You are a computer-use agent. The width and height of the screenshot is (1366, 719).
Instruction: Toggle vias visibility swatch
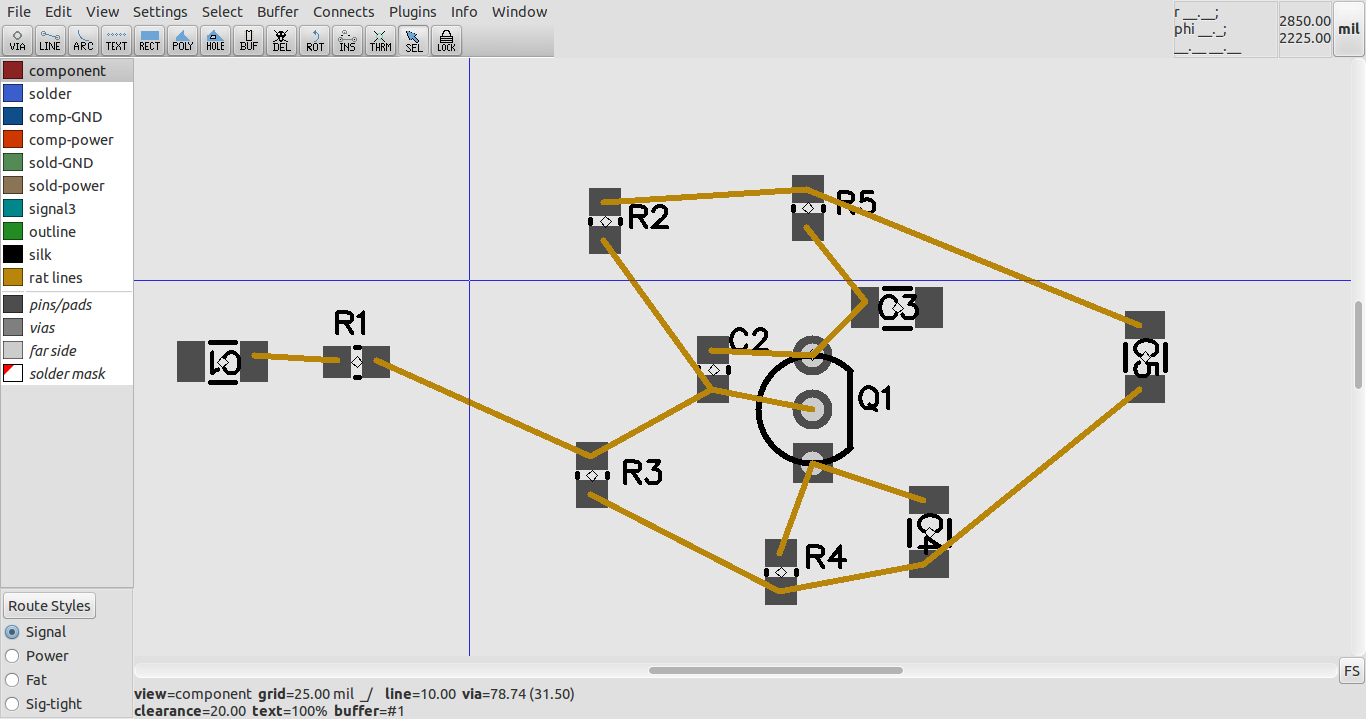13,327
